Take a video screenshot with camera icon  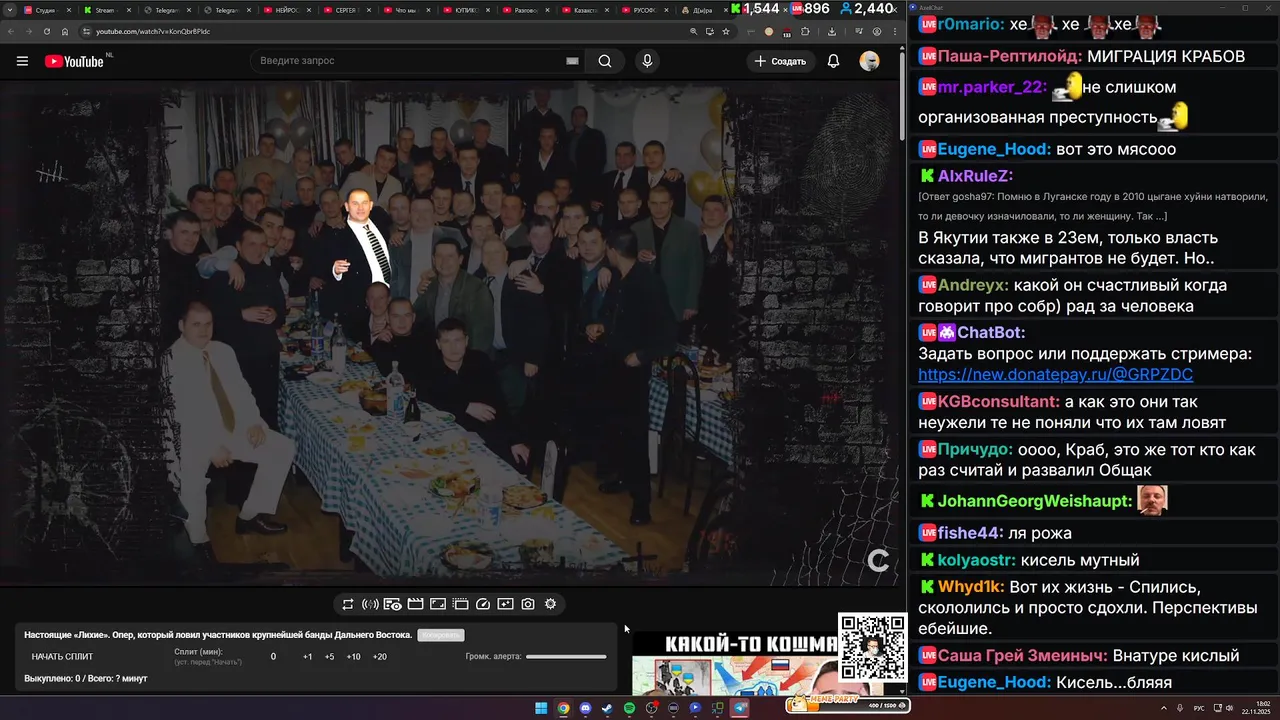tap(528, 604)
